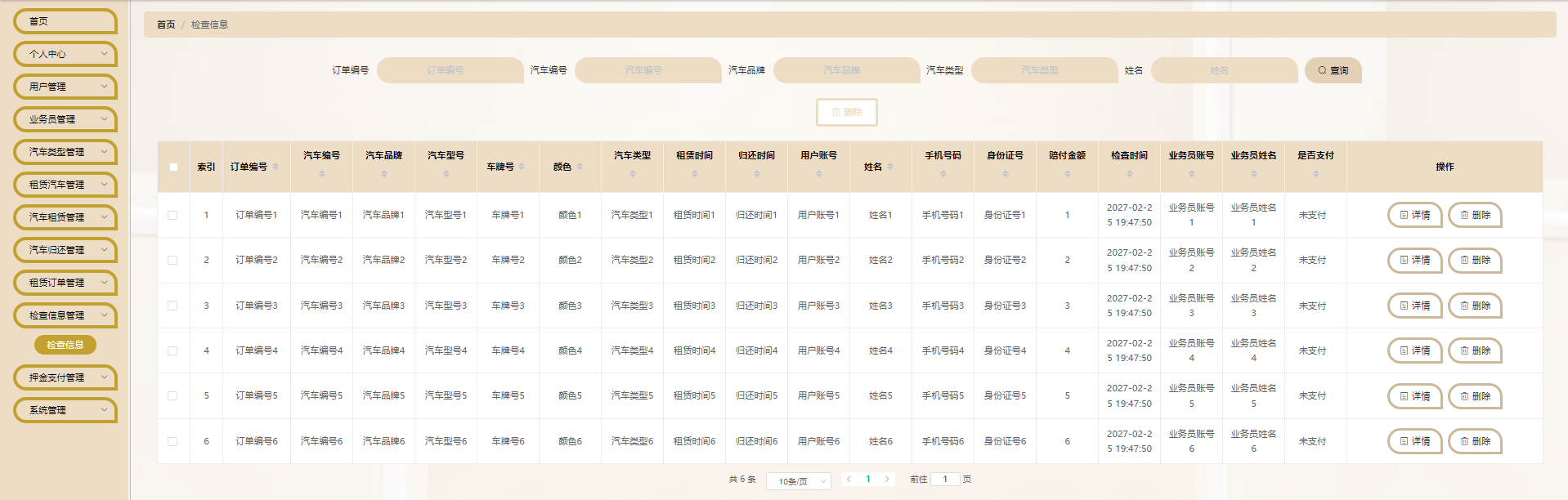Check the row checkbox for 订单编号6
Image resolution: width=1568 pixels, height=500 pixels.
[172, 441]
